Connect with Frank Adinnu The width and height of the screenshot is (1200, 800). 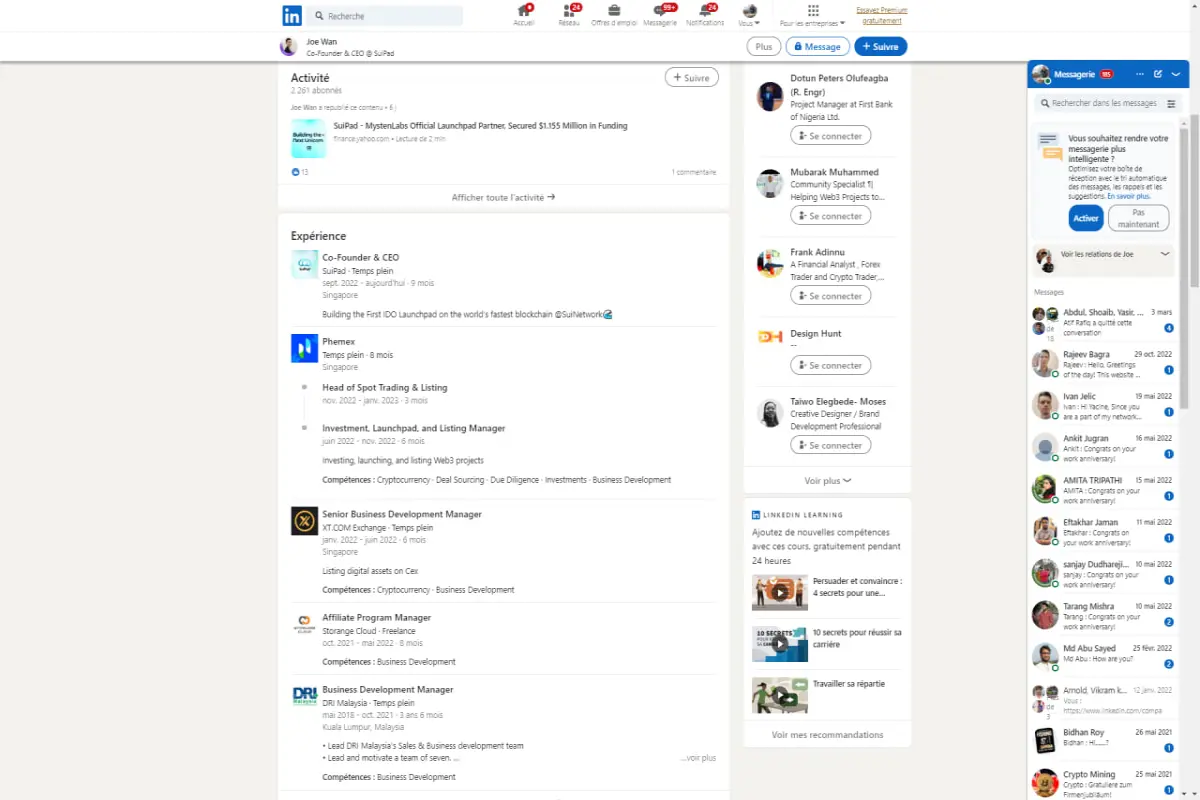click(830, 296)
